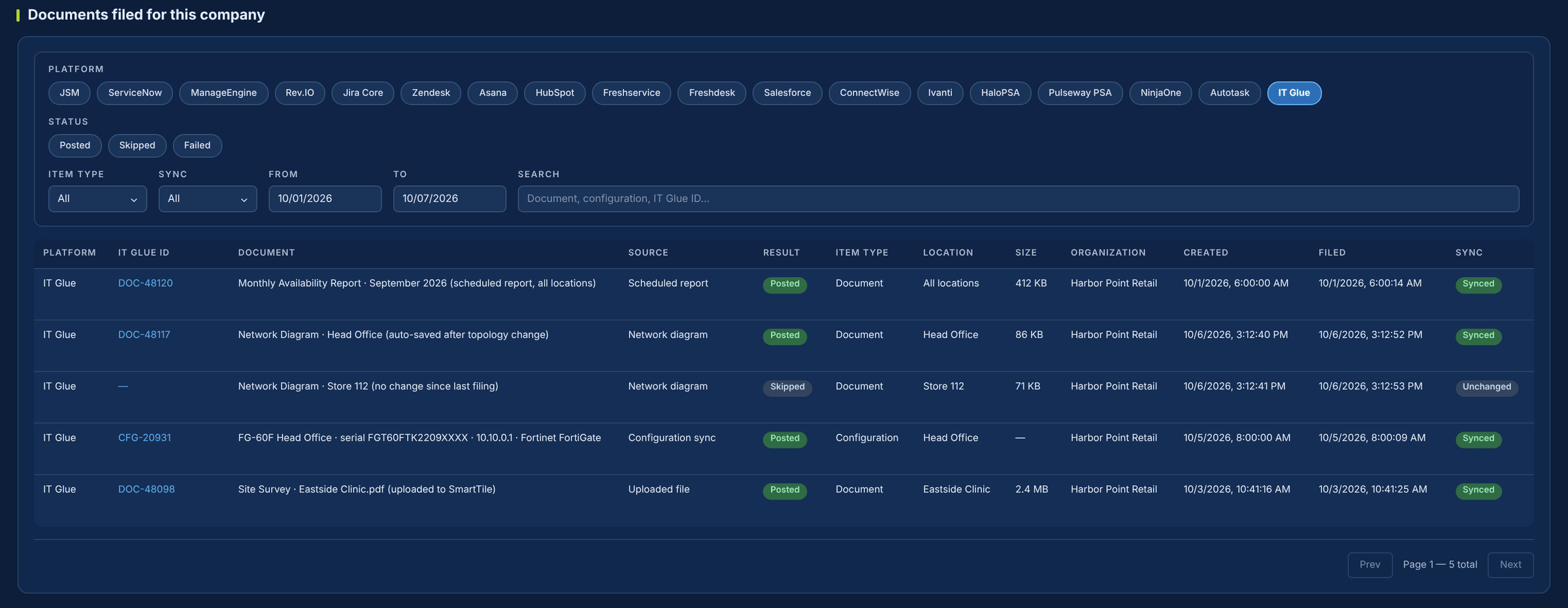Select Network Diagram Head Office document text
Image resolution: width=1568 pixels, height=608 pixels.
(x=393, y=335)
